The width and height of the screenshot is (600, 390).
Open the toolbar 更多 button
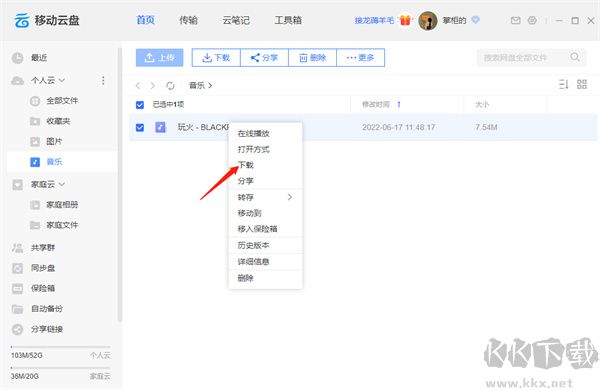pyautogui.click(x=360, y=57)
